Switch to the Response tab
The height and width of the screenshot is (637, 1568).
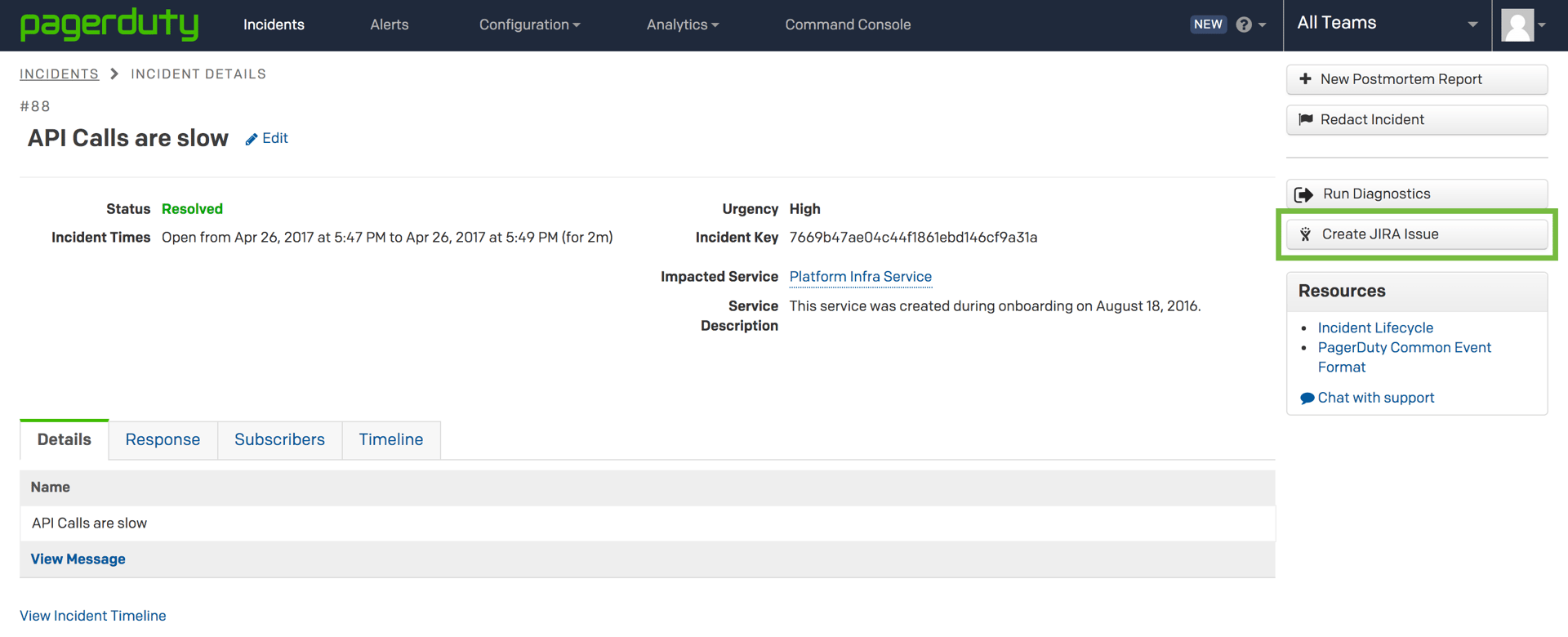pyautogui.click(x=163, y=439)
